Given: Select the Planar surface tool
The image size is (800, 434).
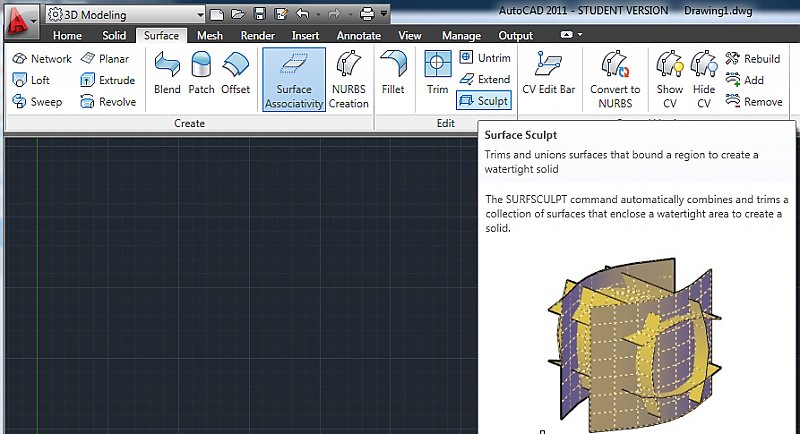Looking at the screenshot, I should [105, 59].
